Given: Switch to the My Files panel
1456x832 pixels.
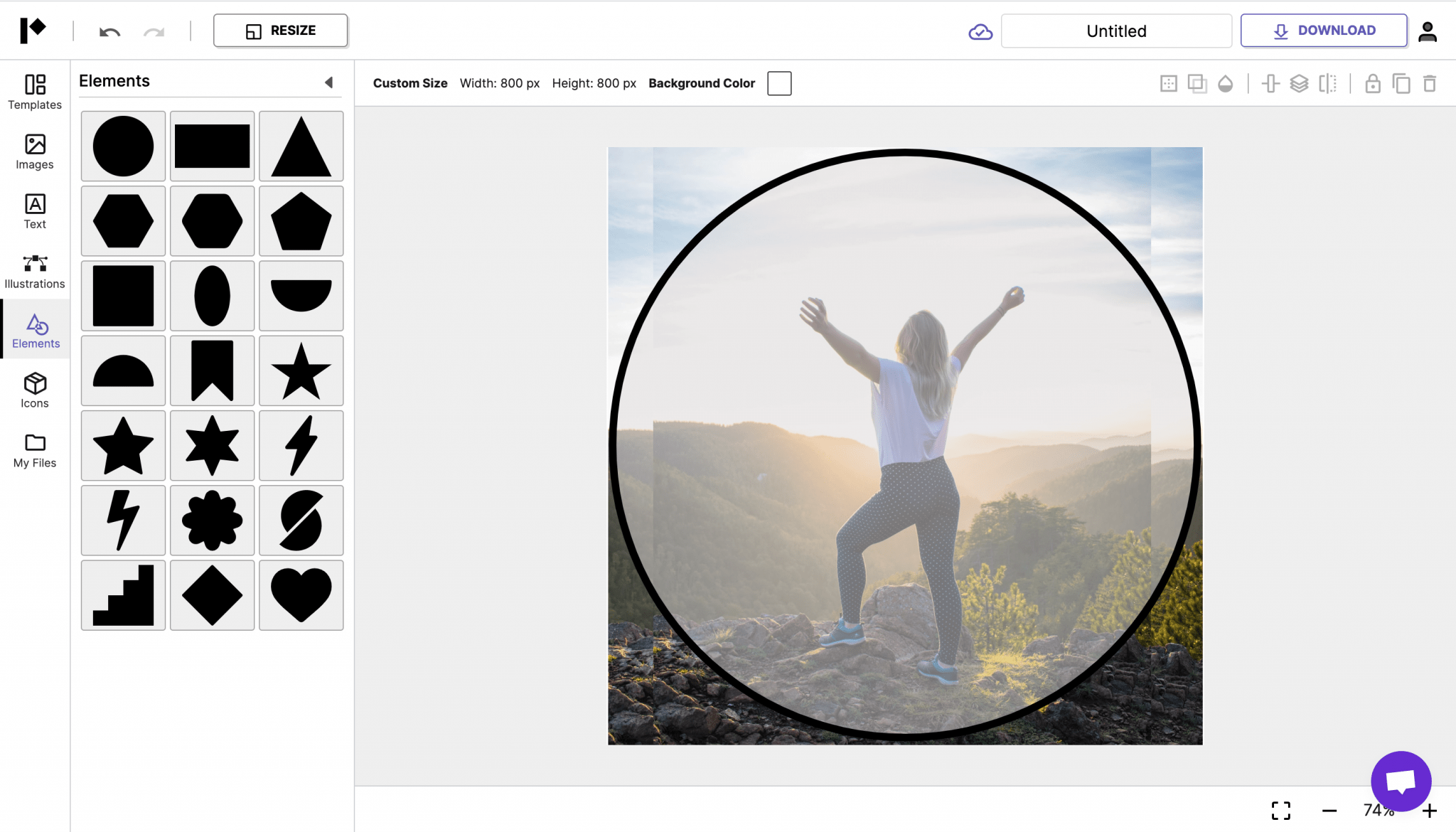Looking at the screenshot, I should point(34,449).
